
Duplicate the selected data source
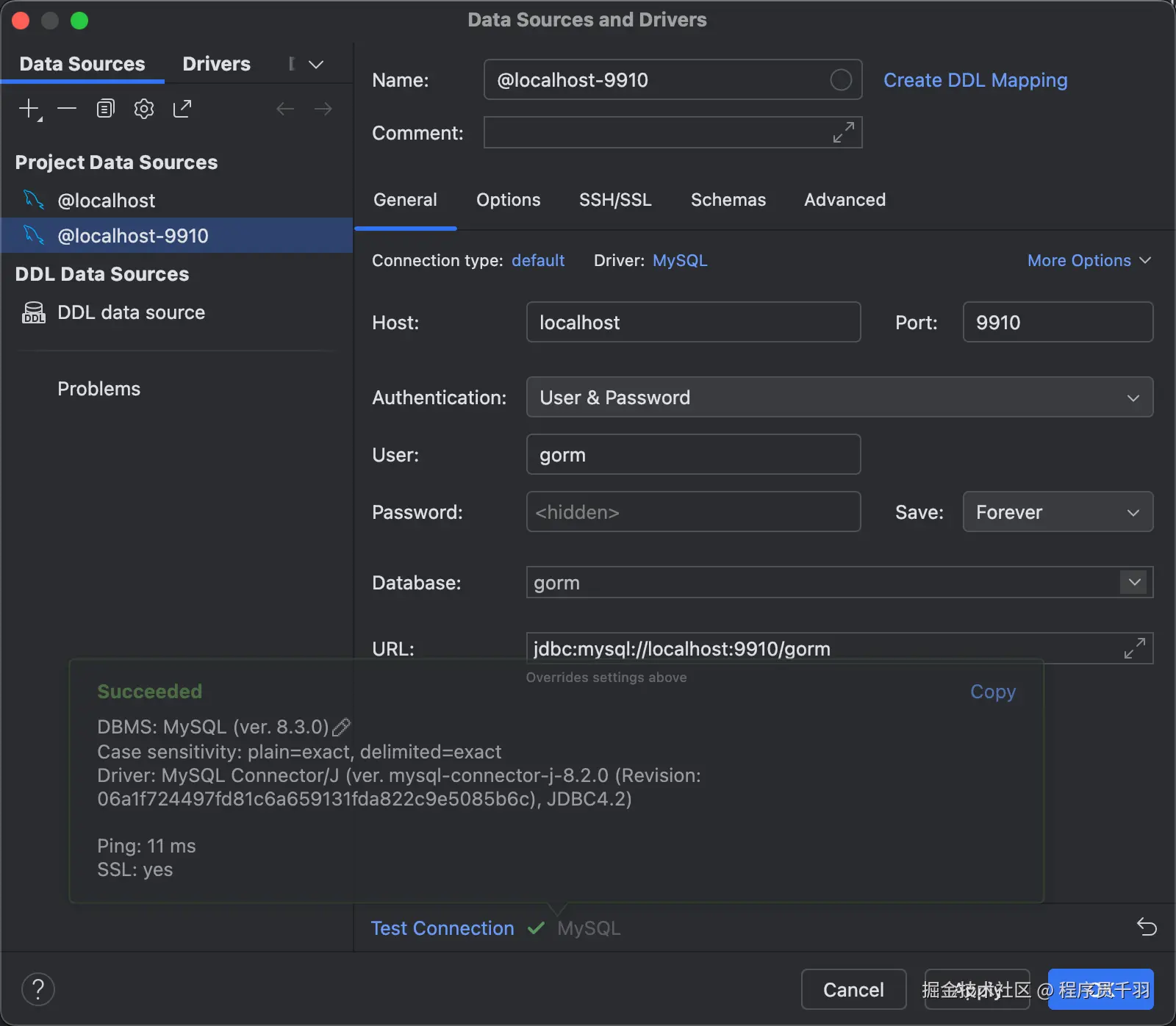(x=105, y=110)
